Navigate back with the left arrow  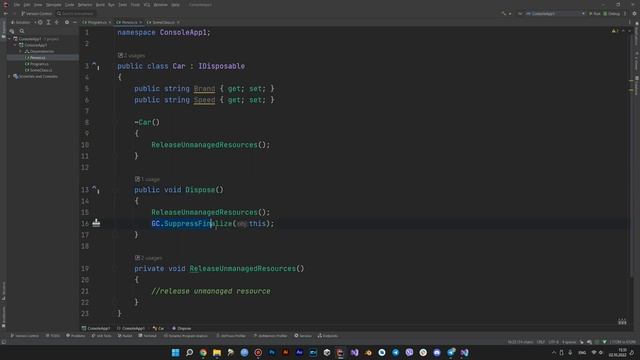point(6,13)
